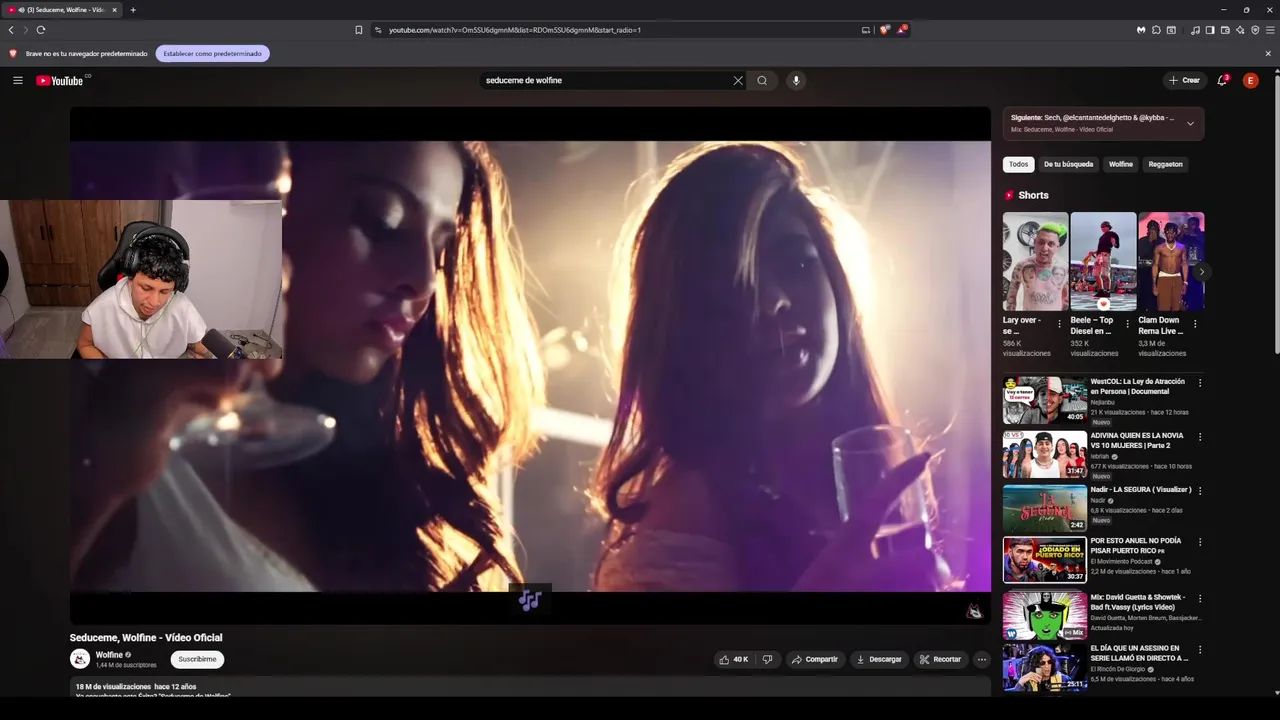Select the Todos filter chip

tap(1018, 164)
